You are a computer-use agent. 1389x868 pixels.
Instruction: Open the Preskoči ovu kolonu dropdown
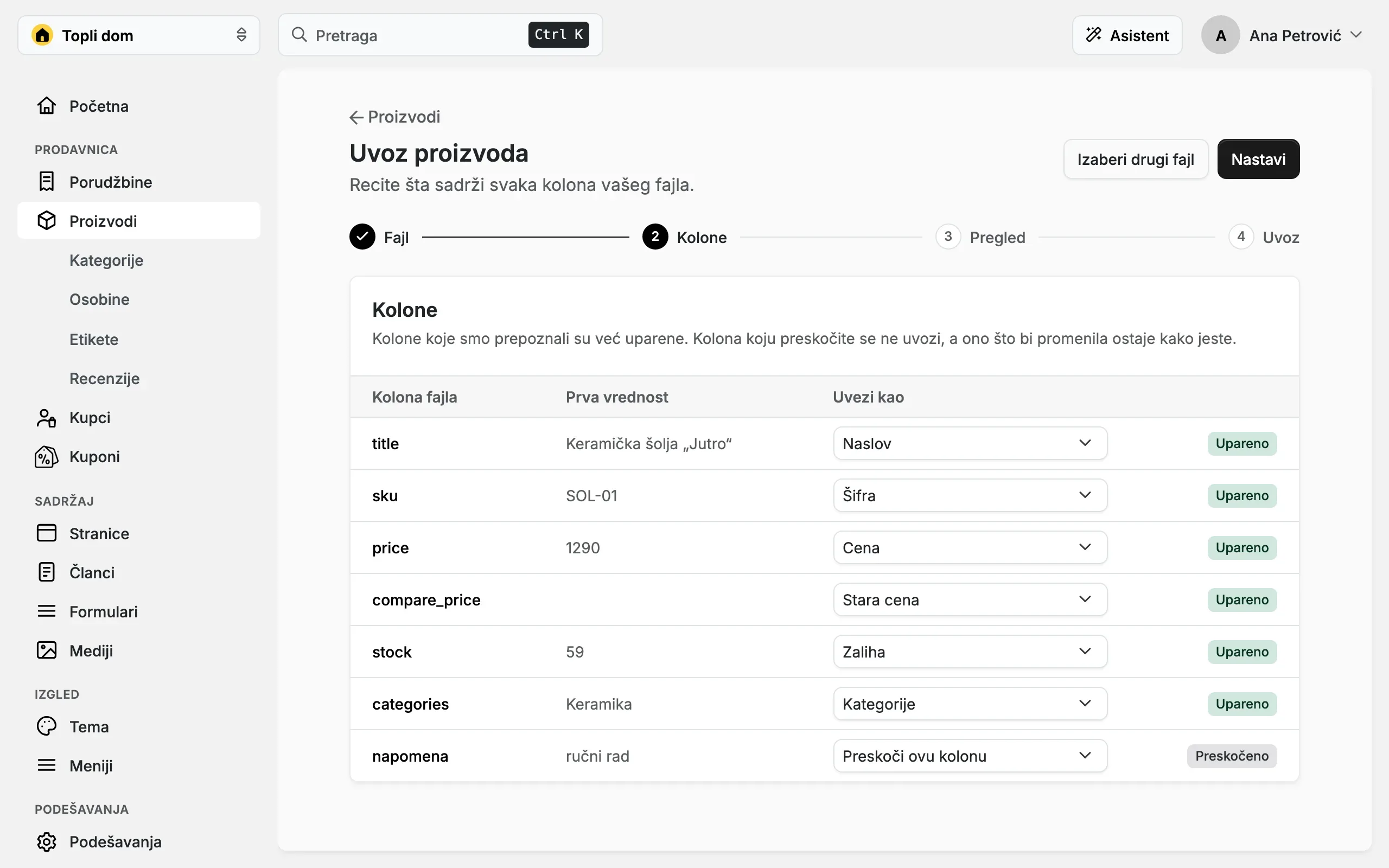[x=970, y=756]
